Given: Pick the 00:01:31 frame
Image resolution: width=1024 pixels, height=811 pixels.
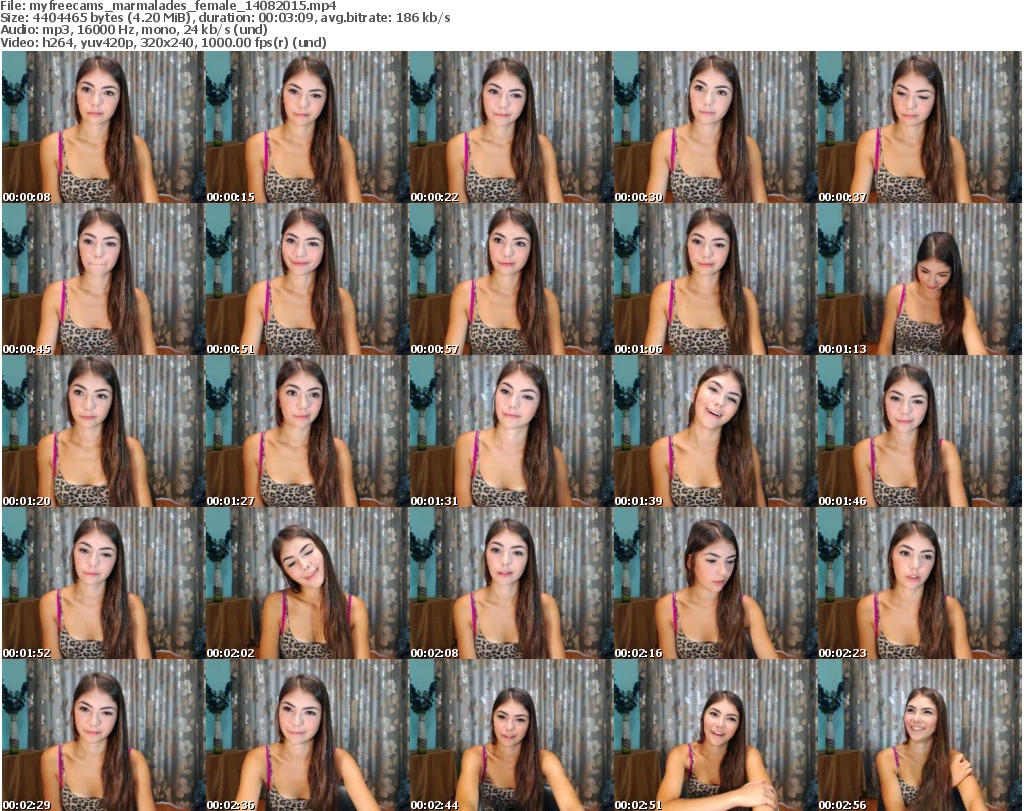Looking at the screenshot, I should [x=511, y=431].
